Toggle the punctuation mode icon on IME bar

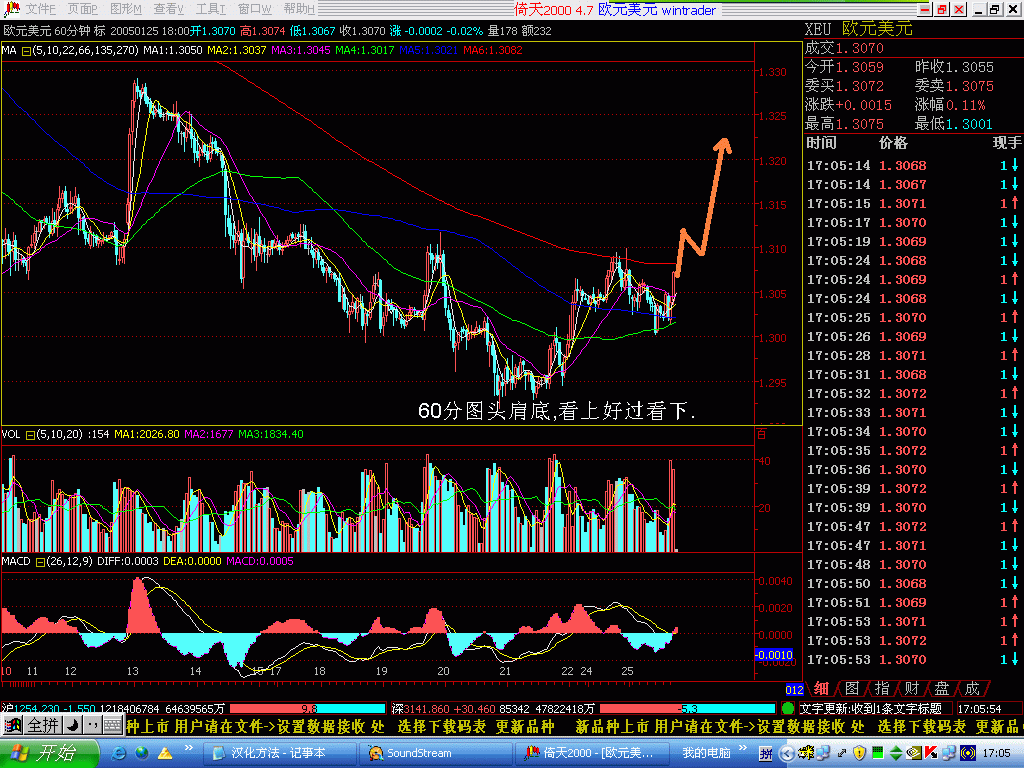tap(92, 726)
